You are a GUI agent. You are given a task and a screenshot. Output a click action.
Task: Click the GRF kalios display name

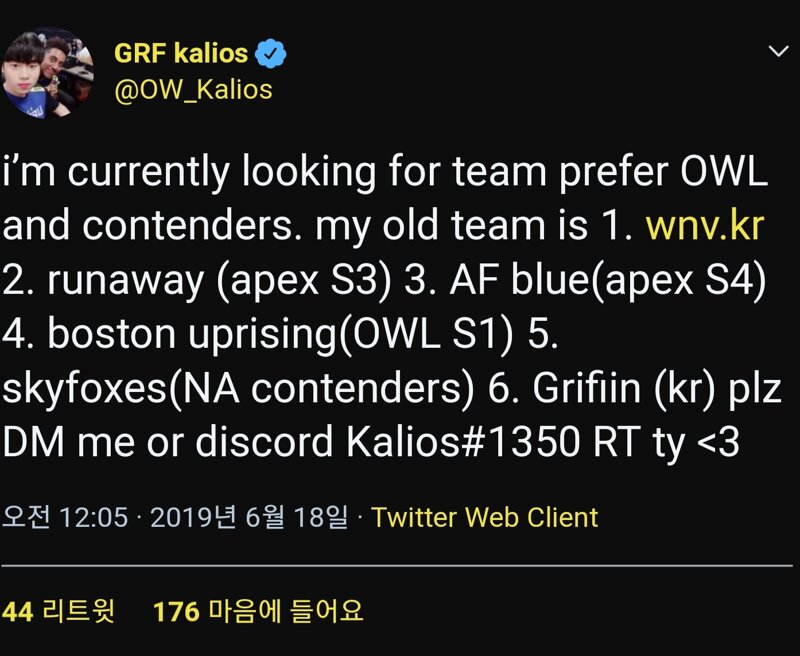pos(181,53)
